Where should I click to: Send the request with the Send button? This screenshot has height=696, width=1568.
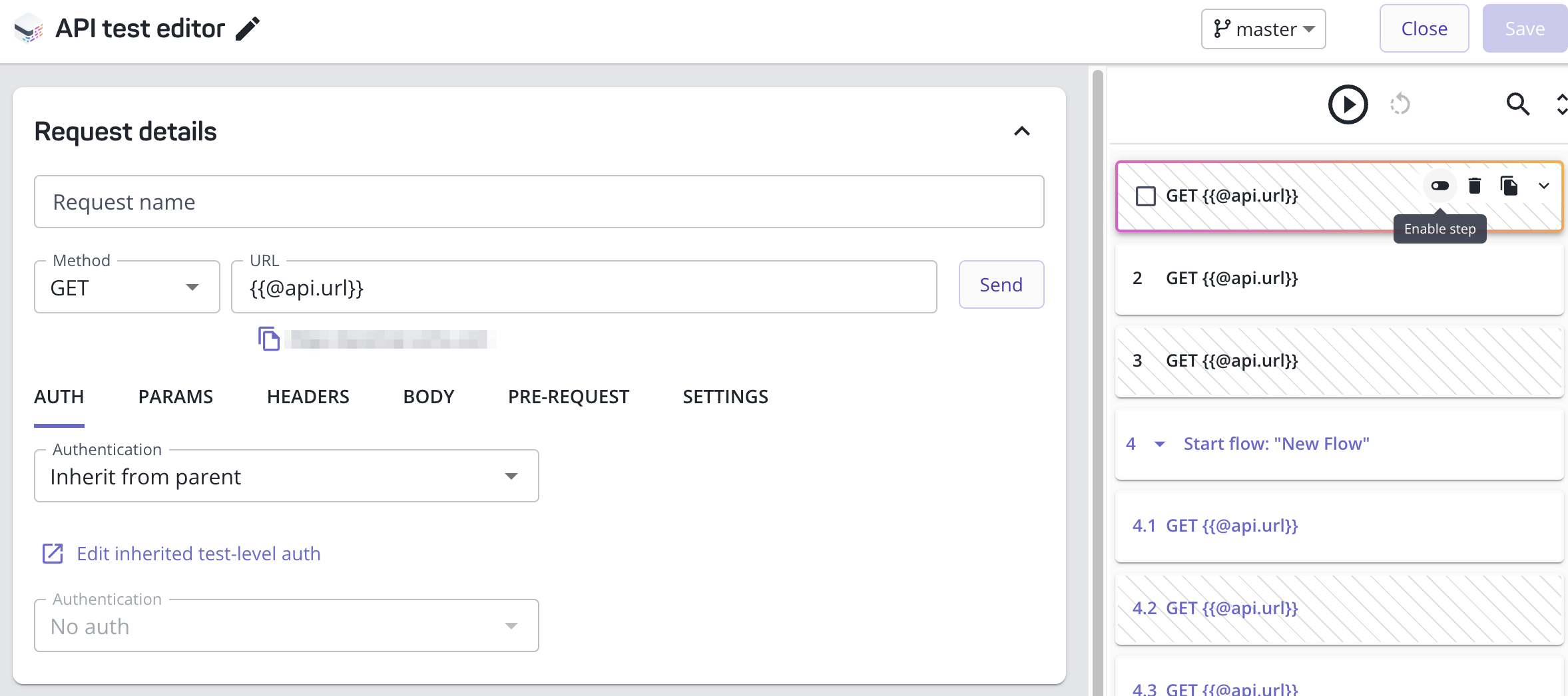click(x=1001, y=285)
